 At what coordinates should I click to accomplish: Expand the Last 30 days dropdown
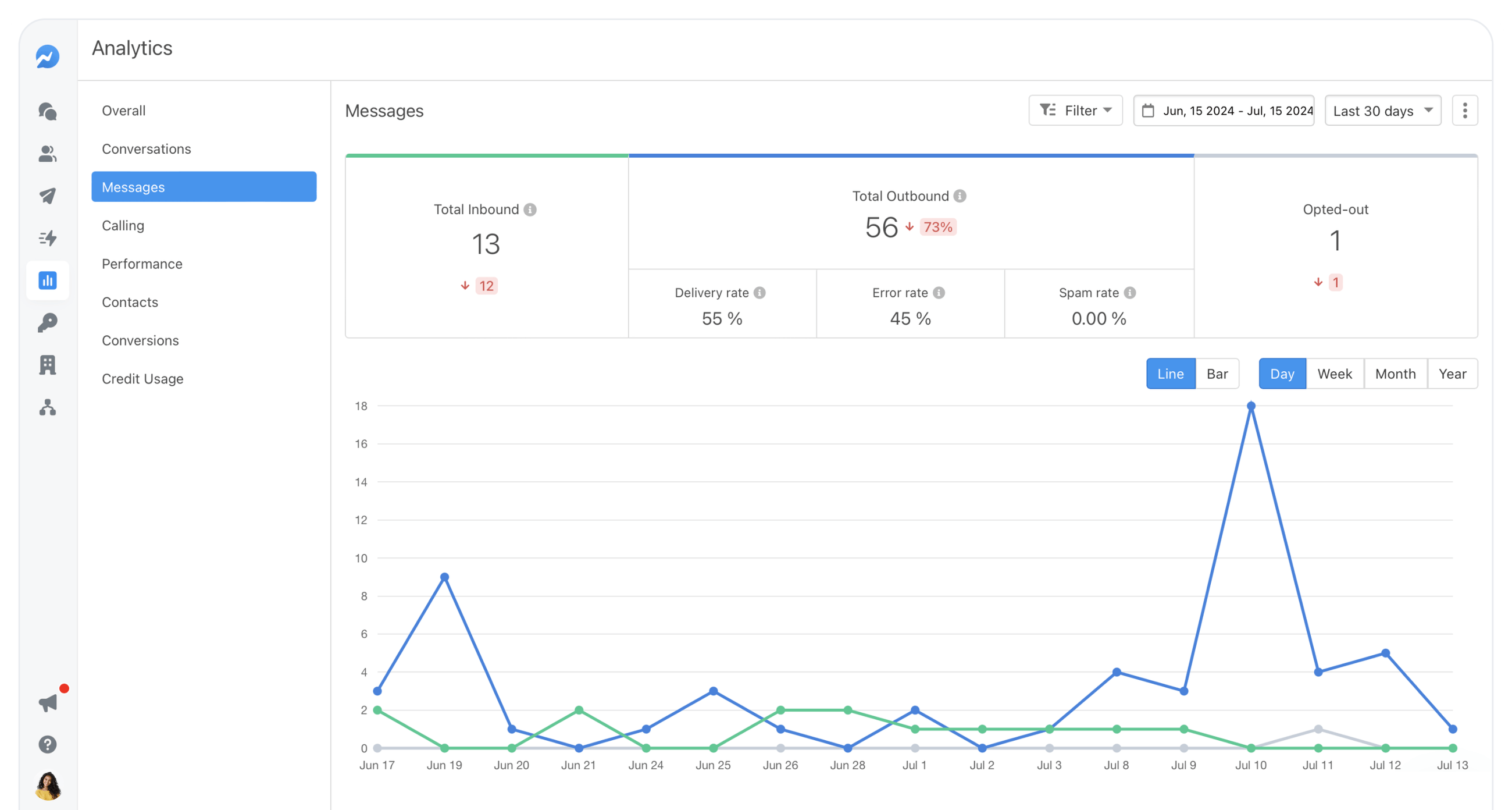point(1382,111)
